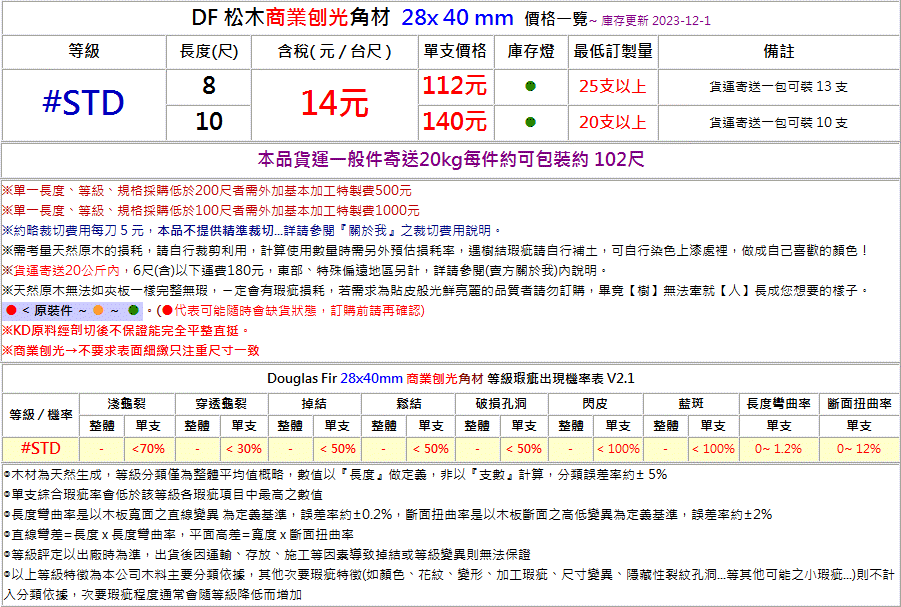Screen dimensions: 901x607
Task: Click the 商業刨光→不要求表面細緻只注重尺寸一致 line
Action: (131, 351)
